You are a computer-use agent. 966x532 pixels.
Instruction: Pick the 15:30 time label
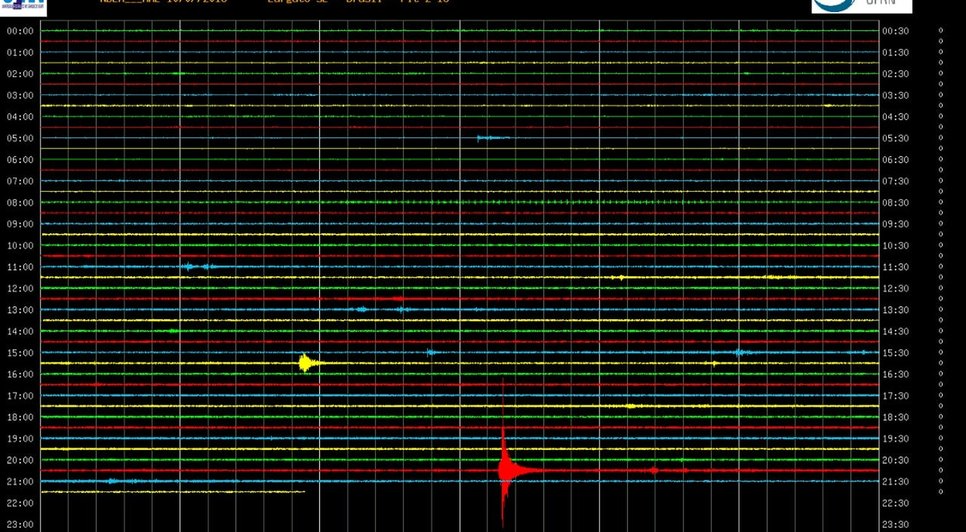click(896, 353)
